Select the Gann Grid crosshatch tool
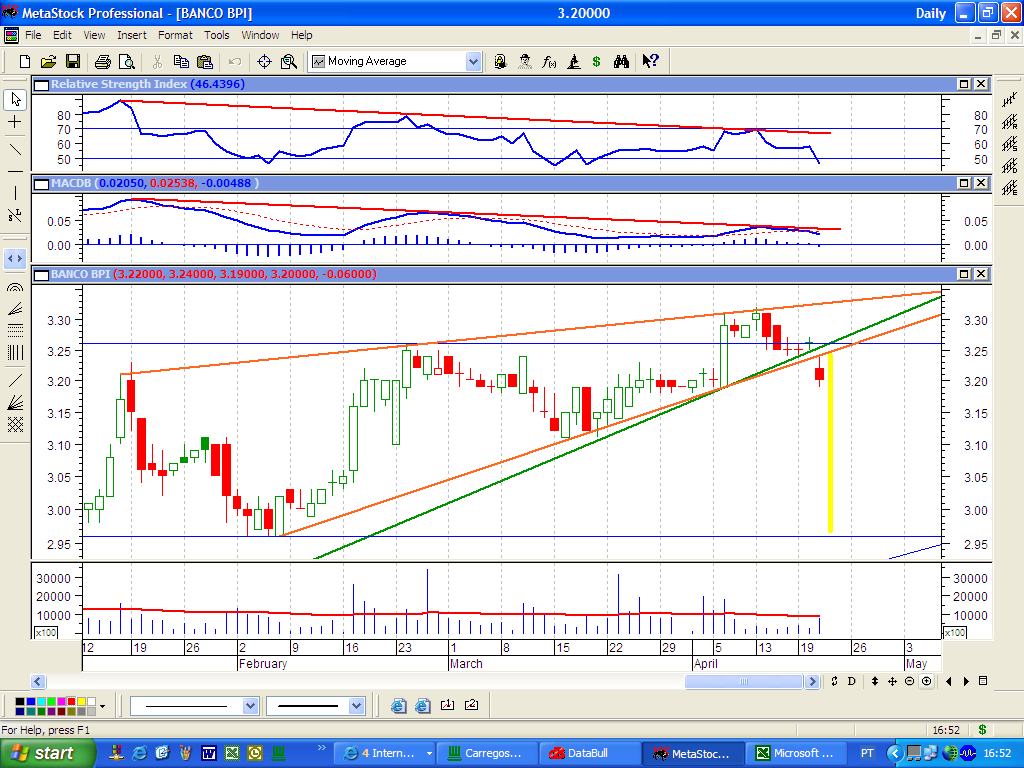Viewport: 1024px width, 768px height. point(15,424)
